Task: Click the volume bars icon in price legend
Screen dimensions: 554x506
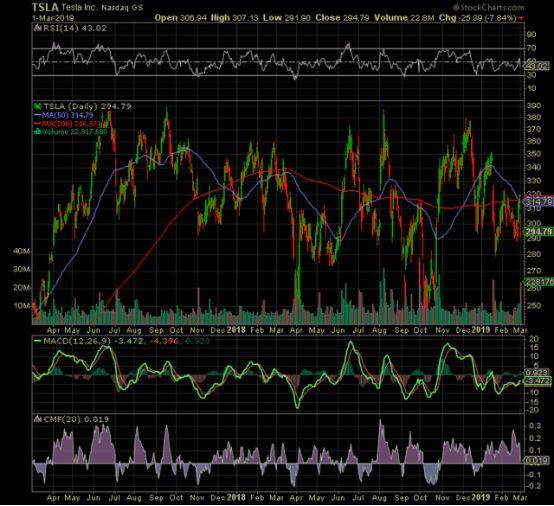Action: (x=38, y=132)
